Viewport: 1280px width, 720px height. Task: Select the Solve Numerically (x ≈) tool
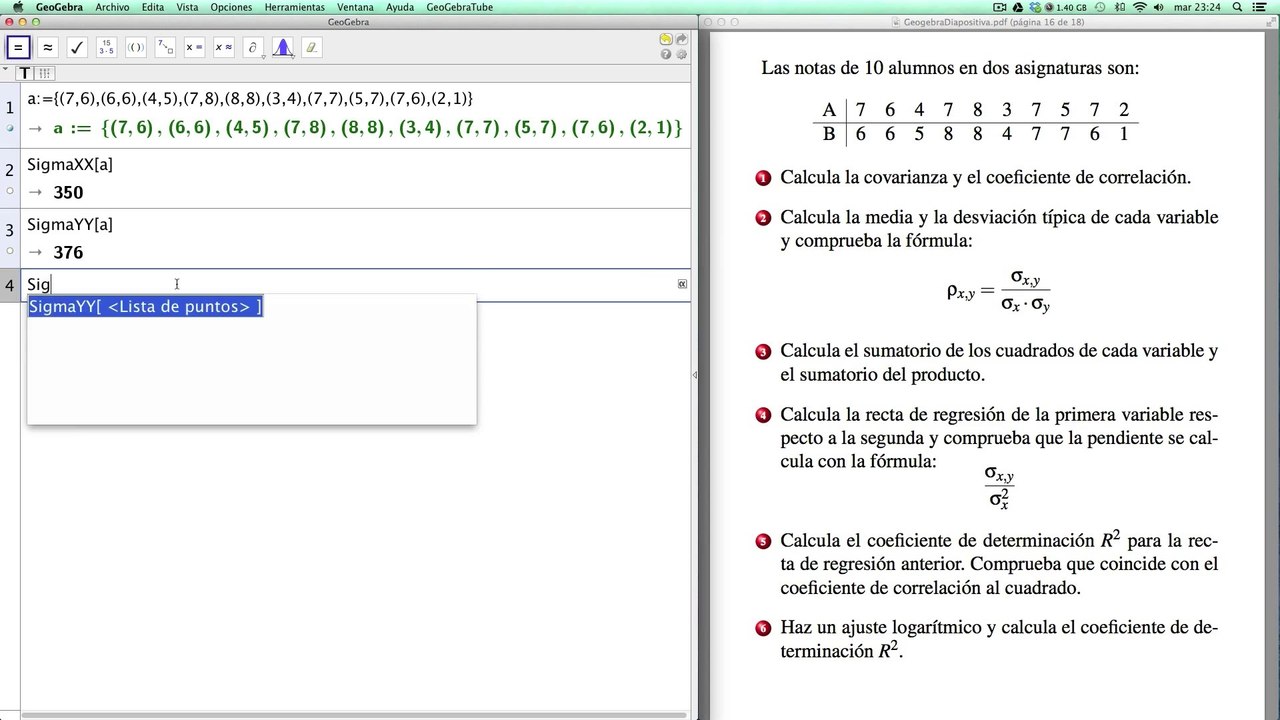click(x=224, y=47)
